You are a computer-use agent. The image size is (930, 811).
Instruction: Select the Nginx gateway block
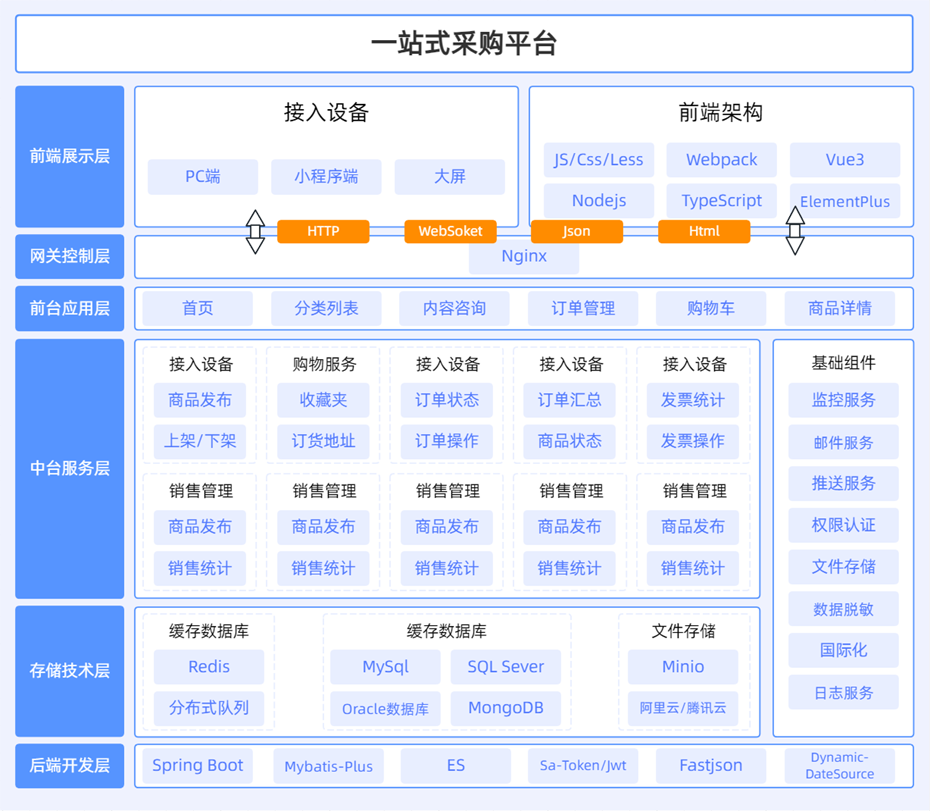coord(524,257)
